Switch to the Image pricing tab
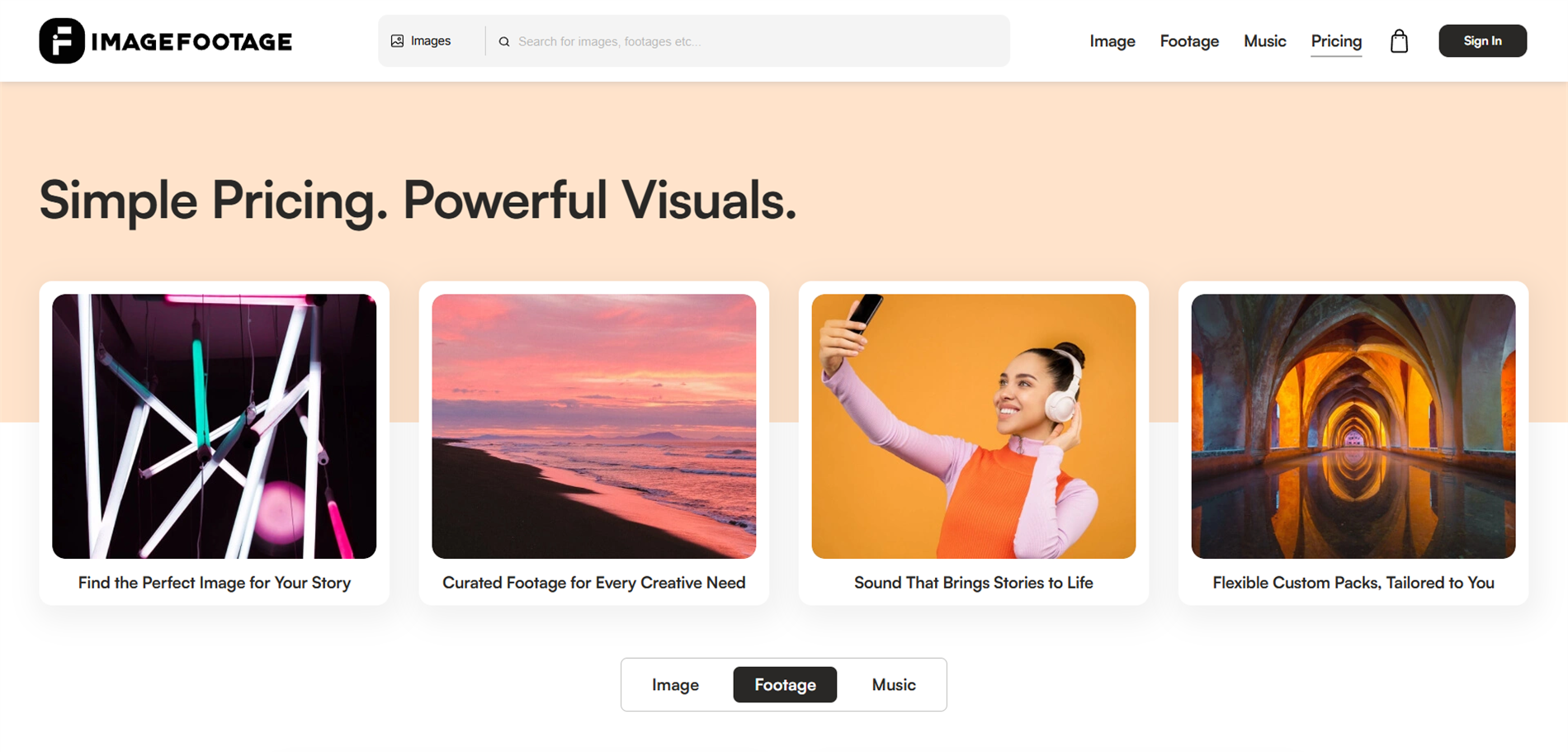Viewport: 1568px width, 752px height. [675, 684]
